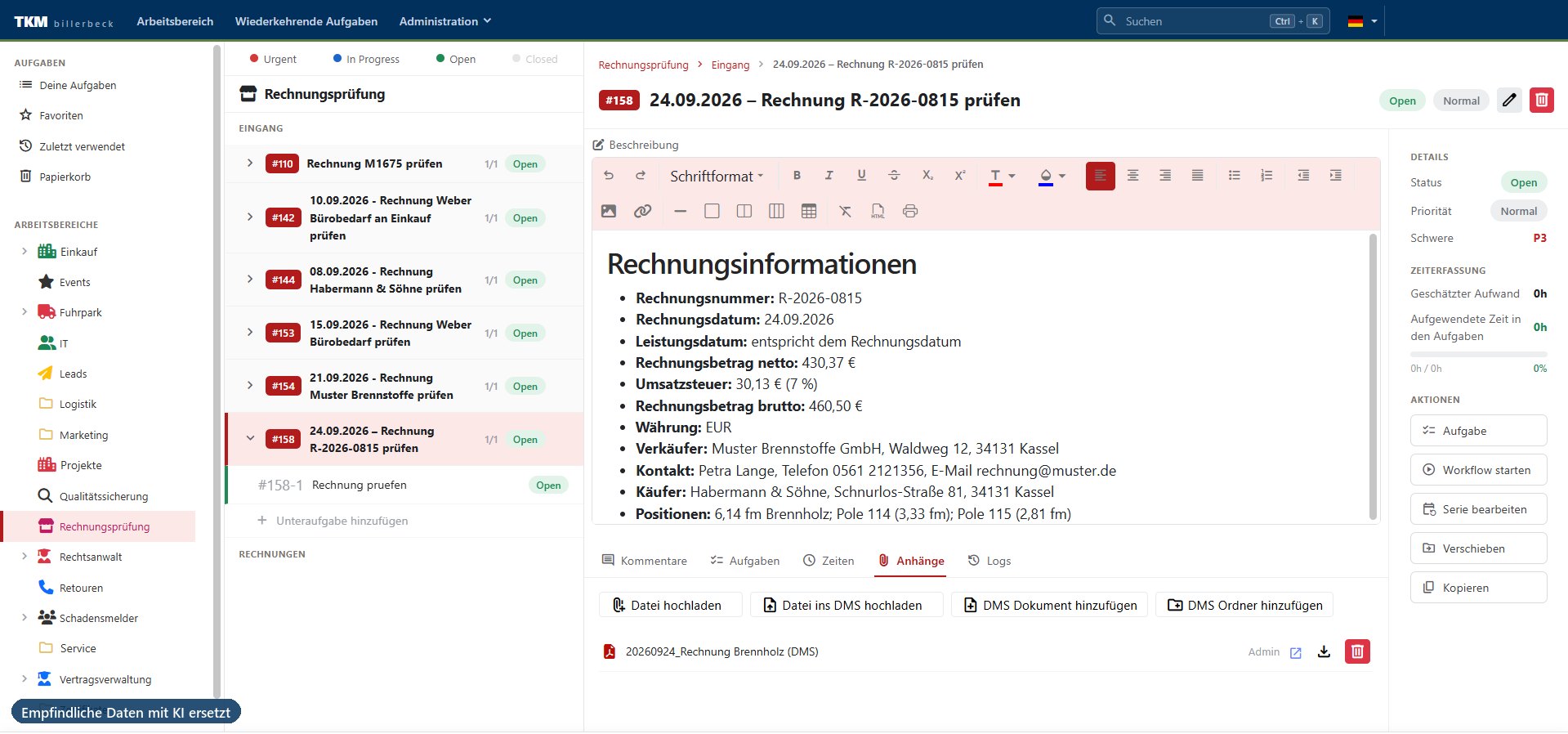Image resolution: width=1568 pixels, height=734 pixels.
Task: Open the Administration dropdown menu
Action: (445, 21)
